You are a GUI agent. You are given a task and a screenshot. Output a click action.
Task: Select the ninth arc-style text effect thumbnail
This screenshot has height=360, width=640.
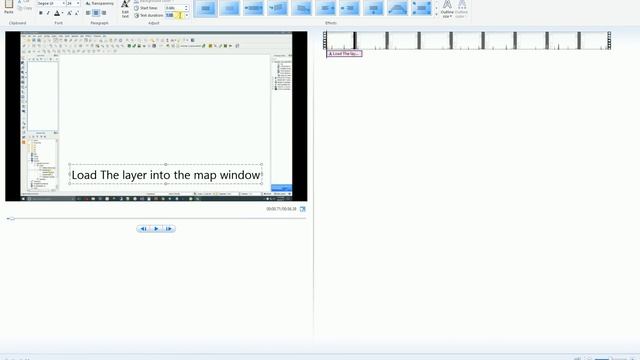(398, 8)
